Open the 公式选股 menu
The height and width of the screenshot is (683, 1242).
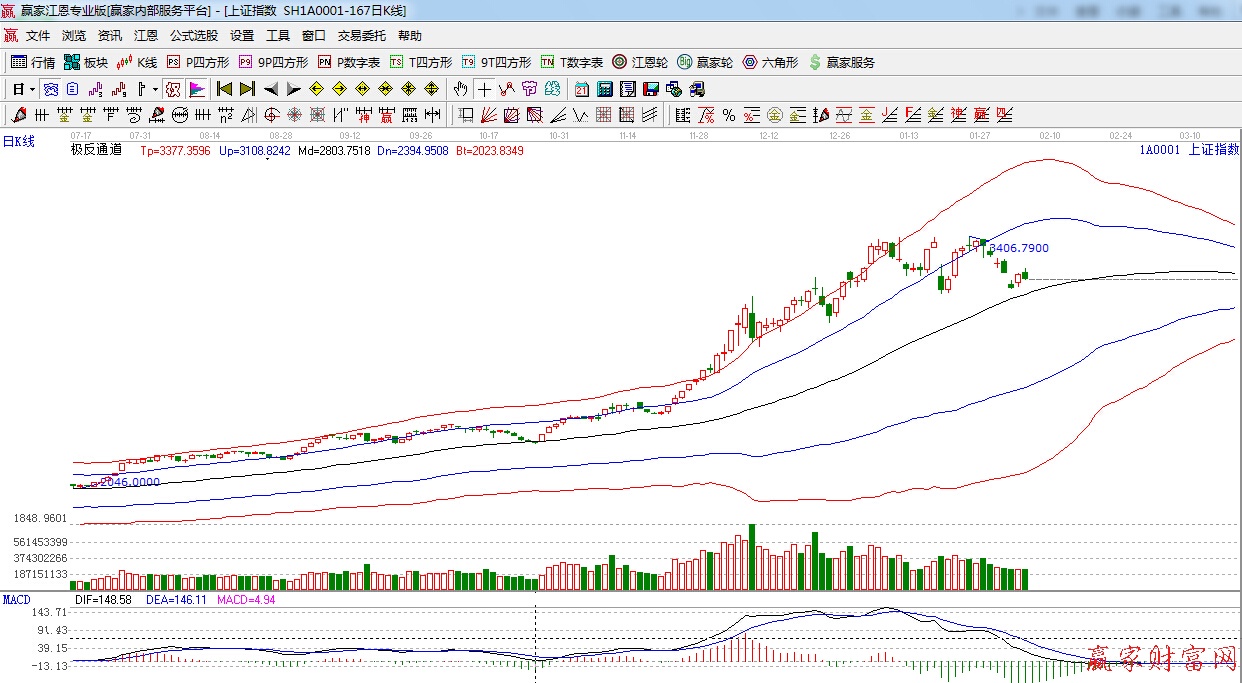193,36
